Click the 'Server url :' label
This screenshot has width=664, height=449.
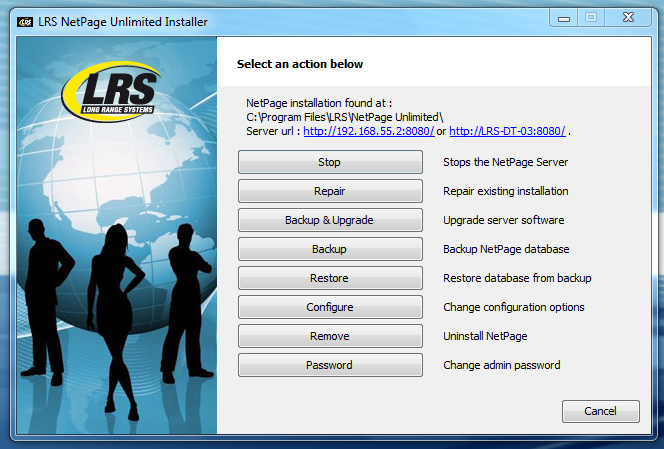(273, 131)
